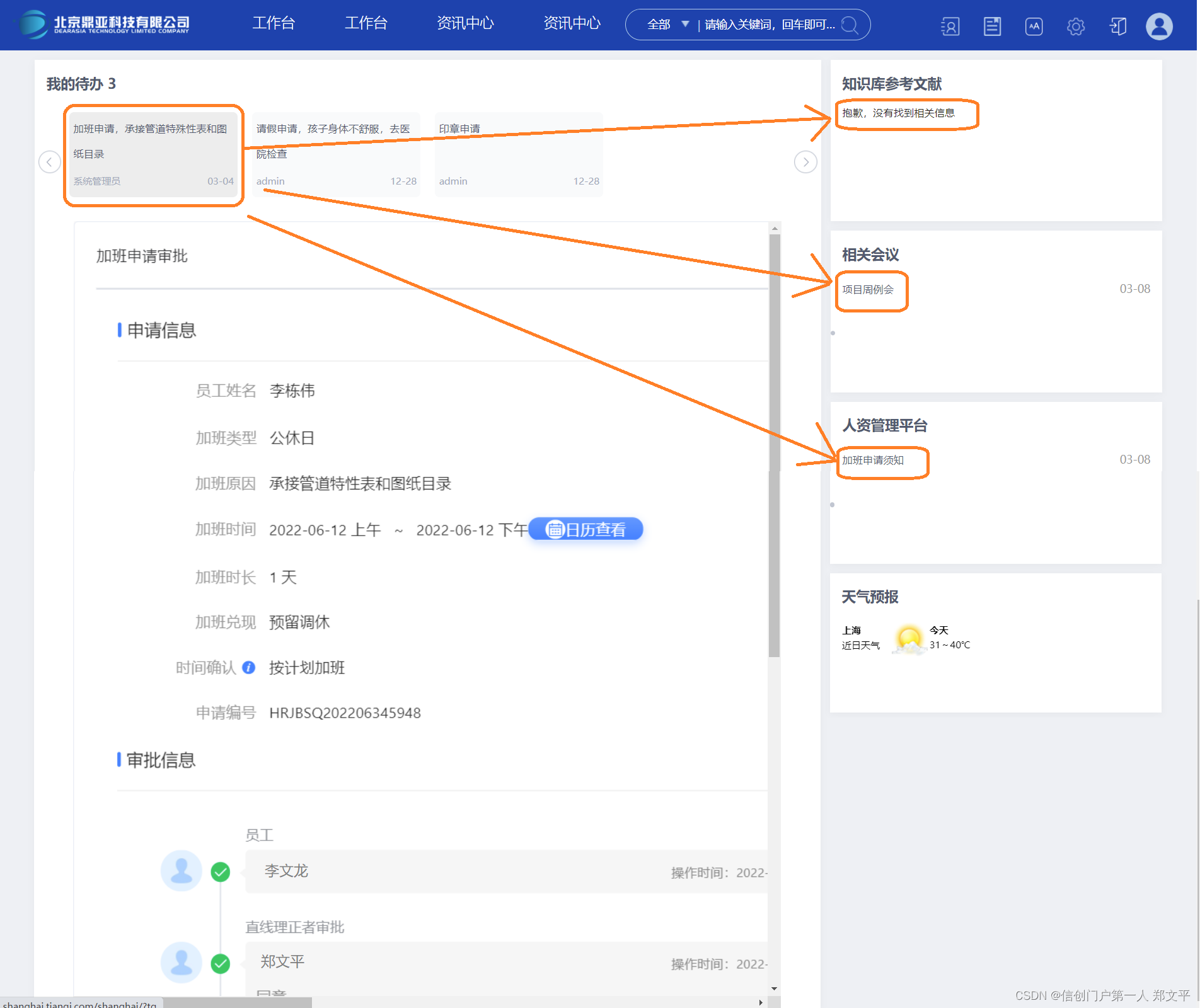The height and width of the screenshot is (1008, 1200).
Task: Click 郑文平's avatar in approval timeline
Action: 182,962
